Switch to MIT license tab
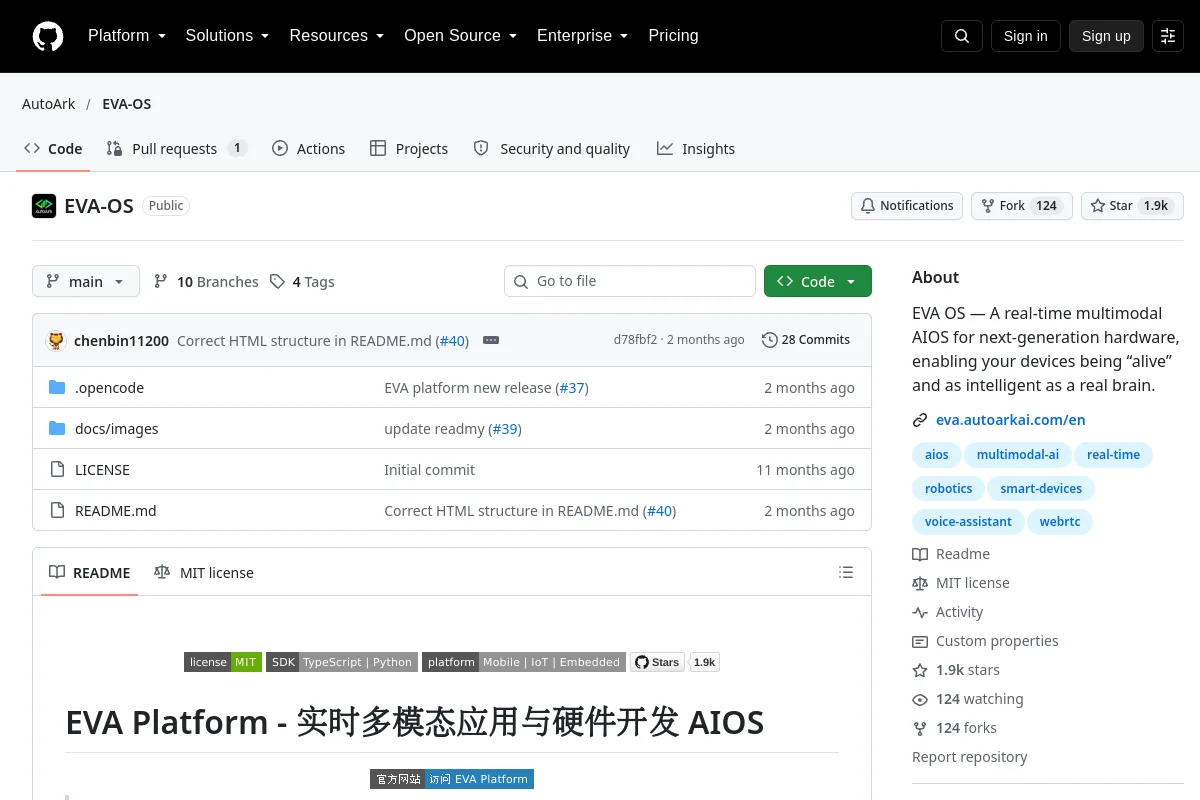This screenshot has height=800, width=1200. [x=204, y=573]
